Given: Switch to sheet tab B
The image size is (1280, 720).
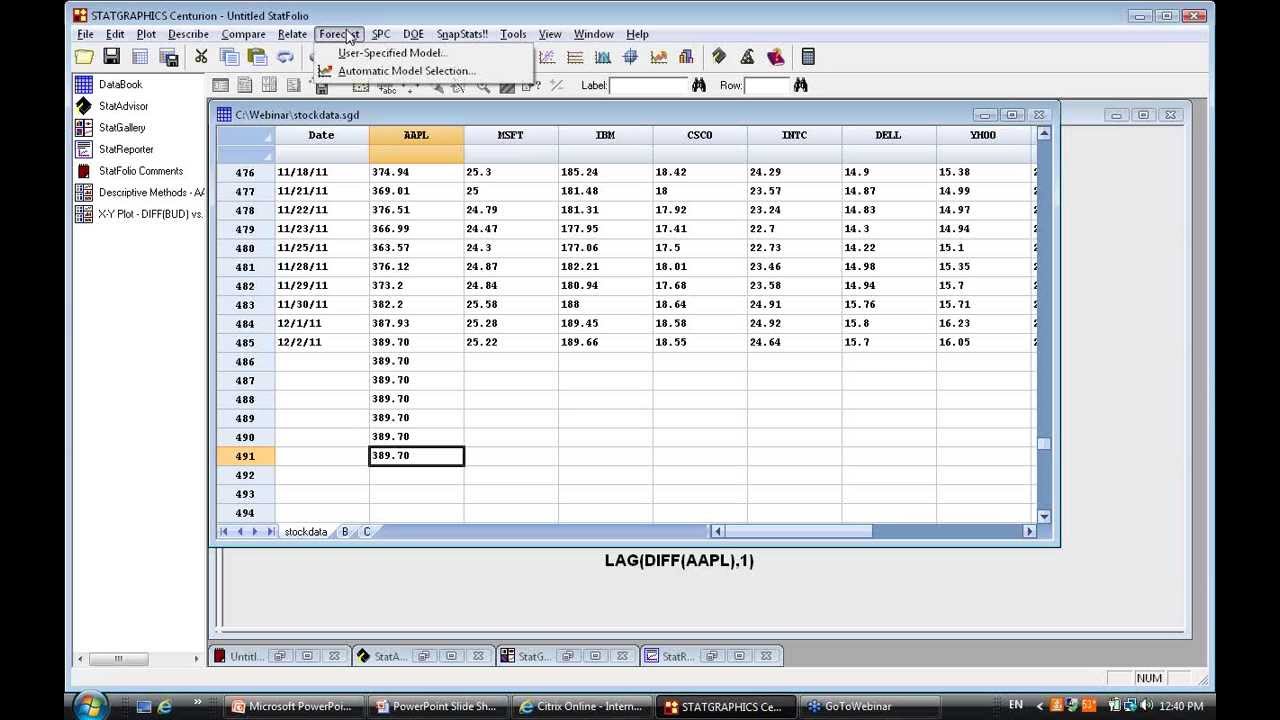Looking at the screenshot, I should [345, 532].
